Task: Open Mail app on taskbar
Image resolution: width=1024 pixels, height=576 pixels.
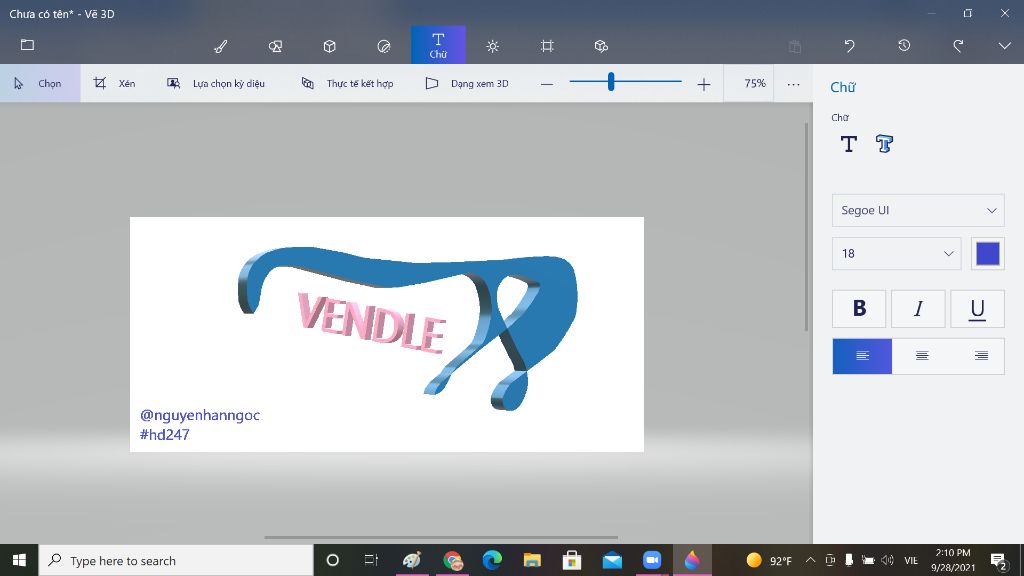Action: [x=612, y=560]
